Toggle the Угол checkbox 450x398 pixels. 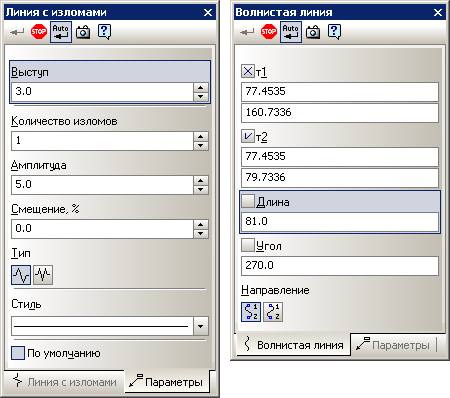248,246
